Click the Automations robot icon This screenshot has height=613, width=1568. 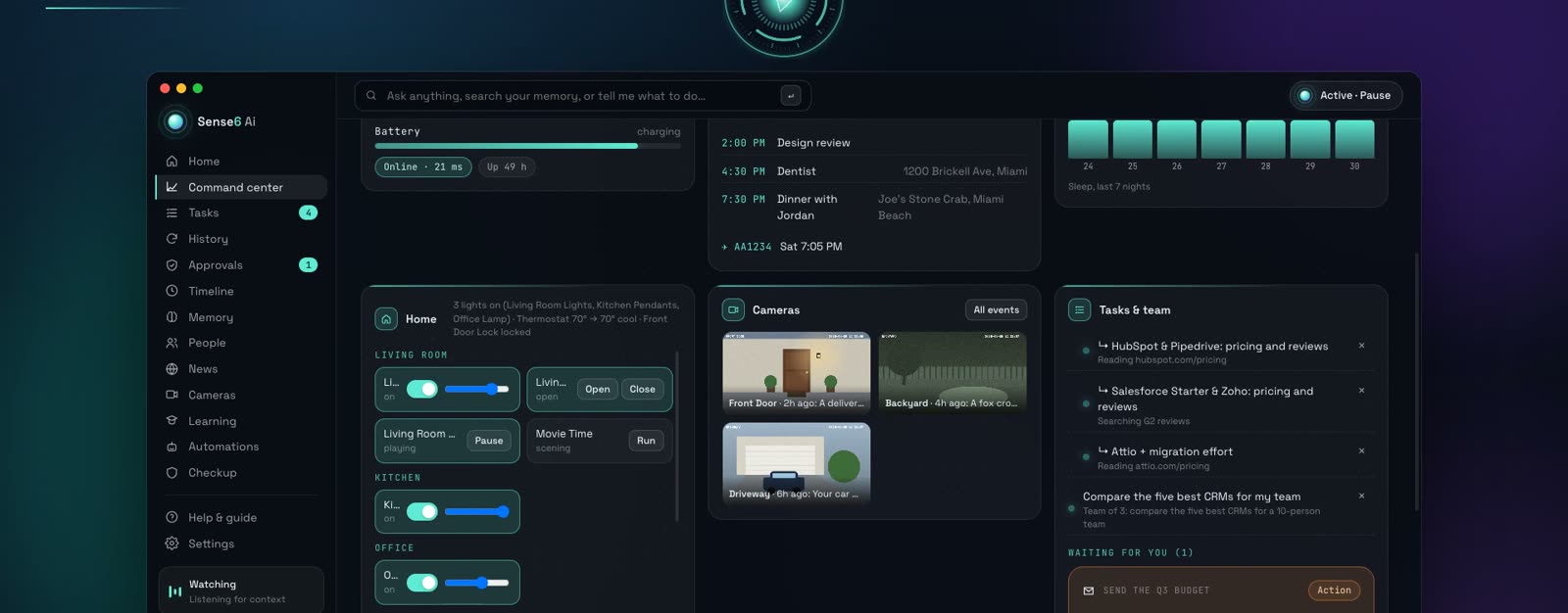tap(171, 447)
